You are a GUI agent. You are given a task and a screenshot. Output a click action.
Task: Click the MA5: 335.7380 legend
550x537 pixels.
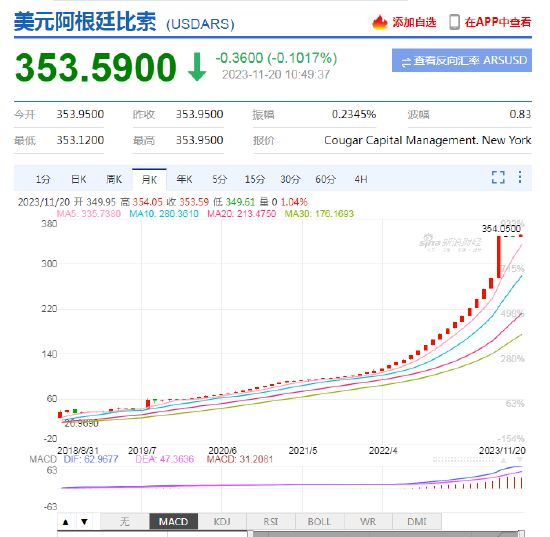pos(89,214)
